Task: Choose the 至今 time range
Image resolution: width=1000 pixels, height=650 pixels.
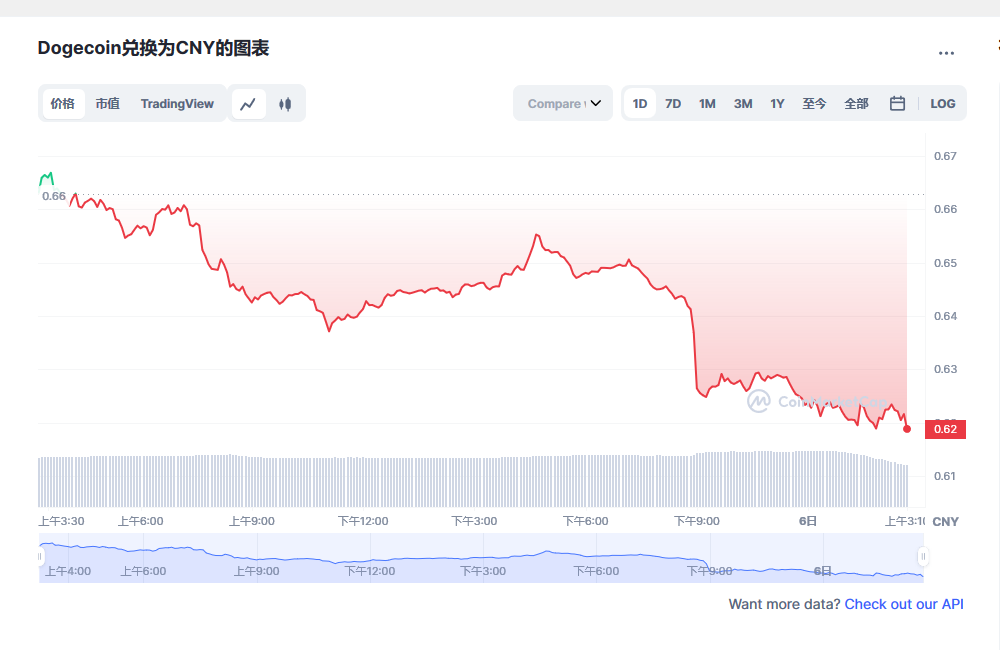Action: coord(814,103)
